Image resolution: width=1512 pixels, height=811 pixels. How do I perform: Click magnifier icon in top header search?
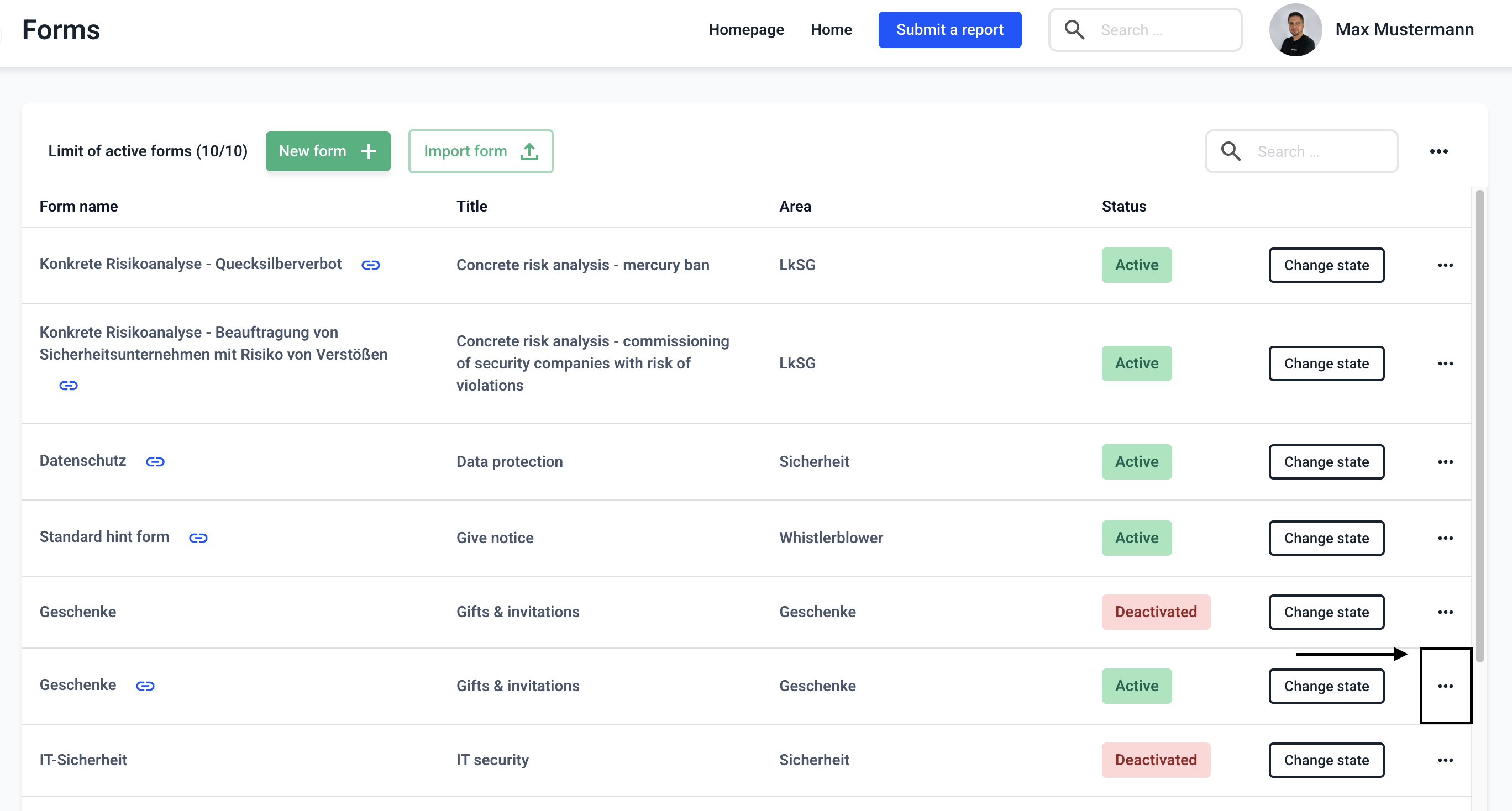point(1074,30)
